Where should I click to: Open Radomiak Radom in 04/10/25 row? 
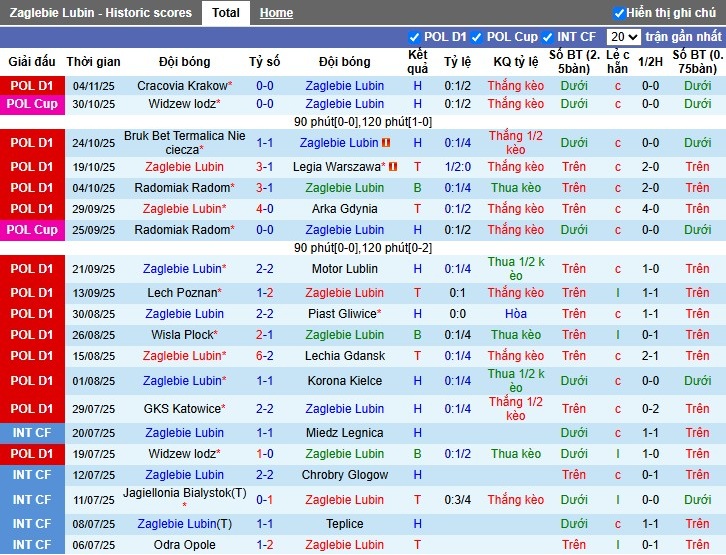pos(184,188)
